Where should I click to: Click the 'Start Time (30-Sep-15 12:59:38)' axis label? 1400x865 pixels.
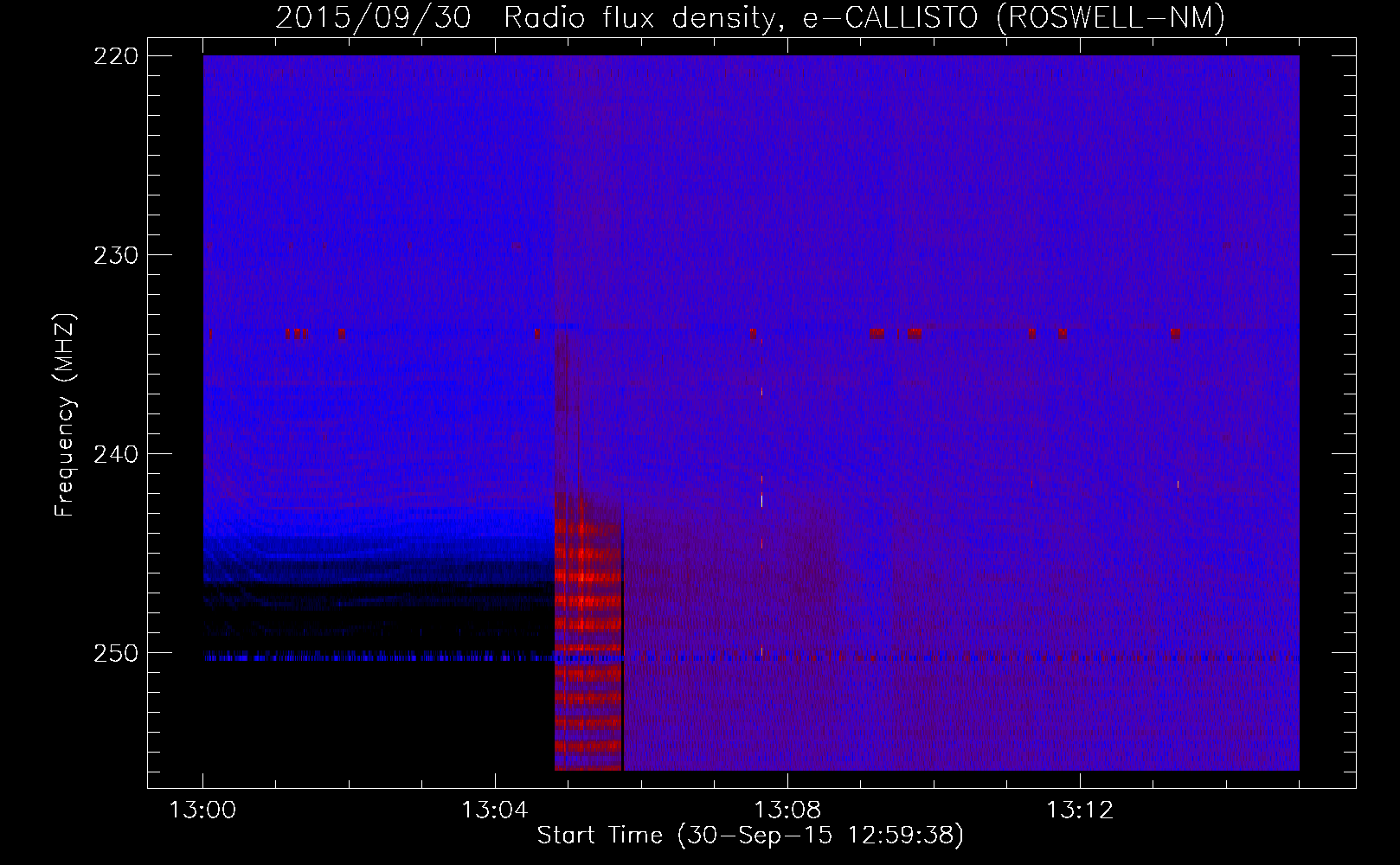point(750,836)
